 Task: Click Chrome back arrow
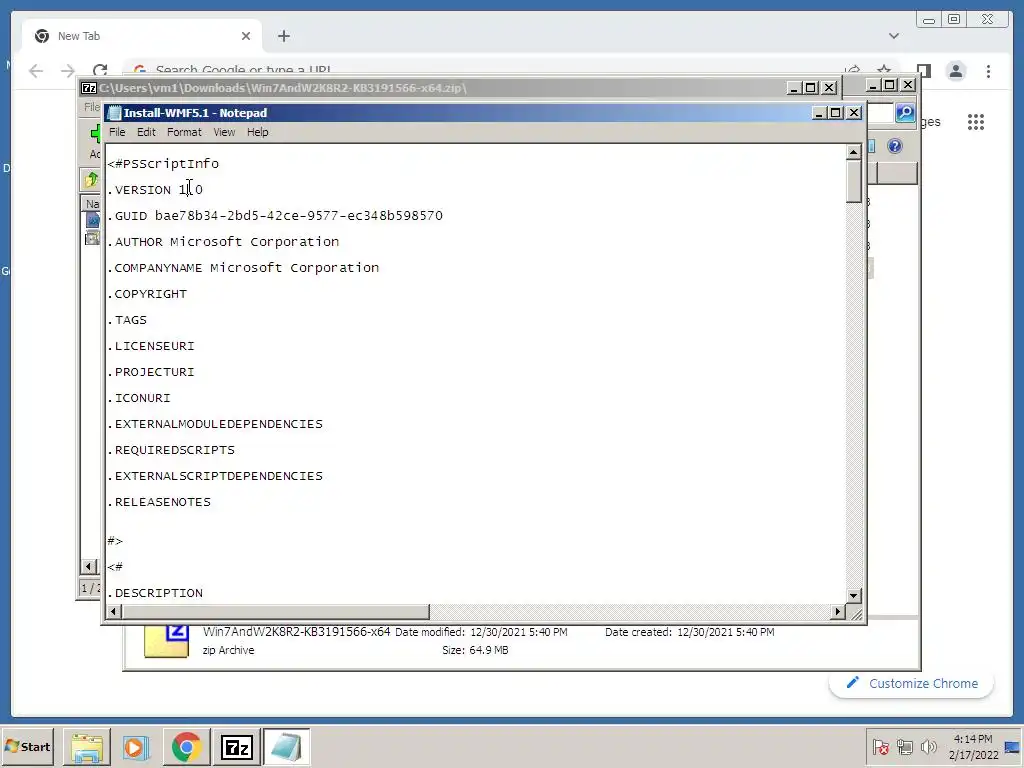click(x=36, y=71)
